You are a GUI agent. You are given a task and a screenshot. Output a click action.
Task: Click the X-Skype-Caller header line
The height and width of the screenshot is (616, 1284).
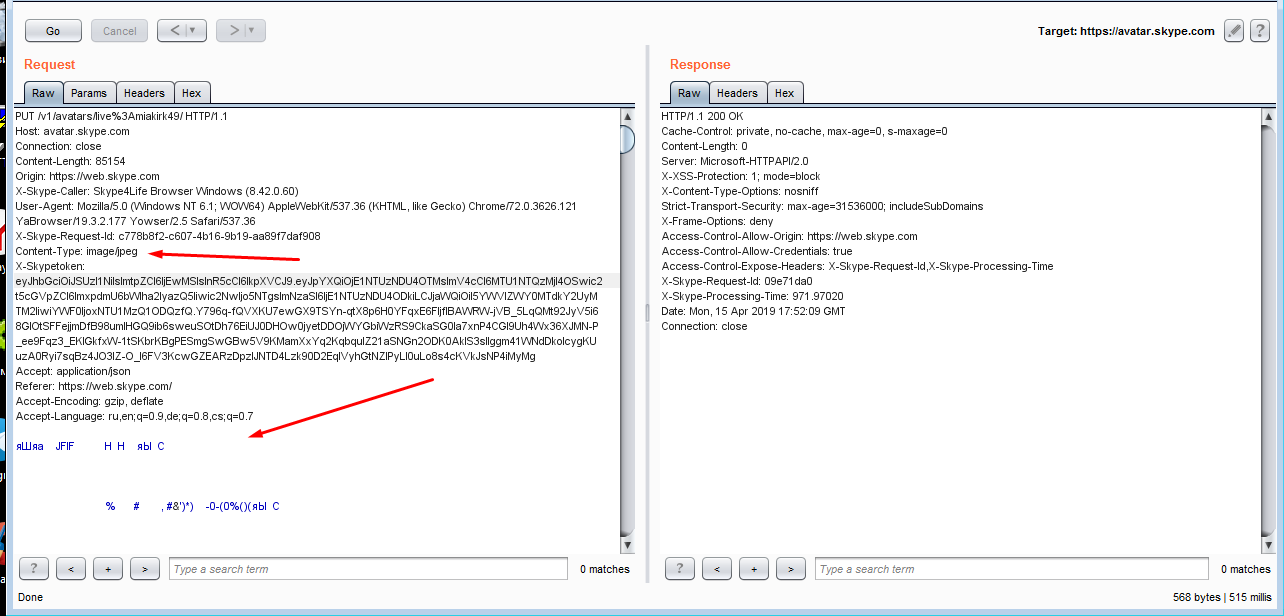pos(157,191)
